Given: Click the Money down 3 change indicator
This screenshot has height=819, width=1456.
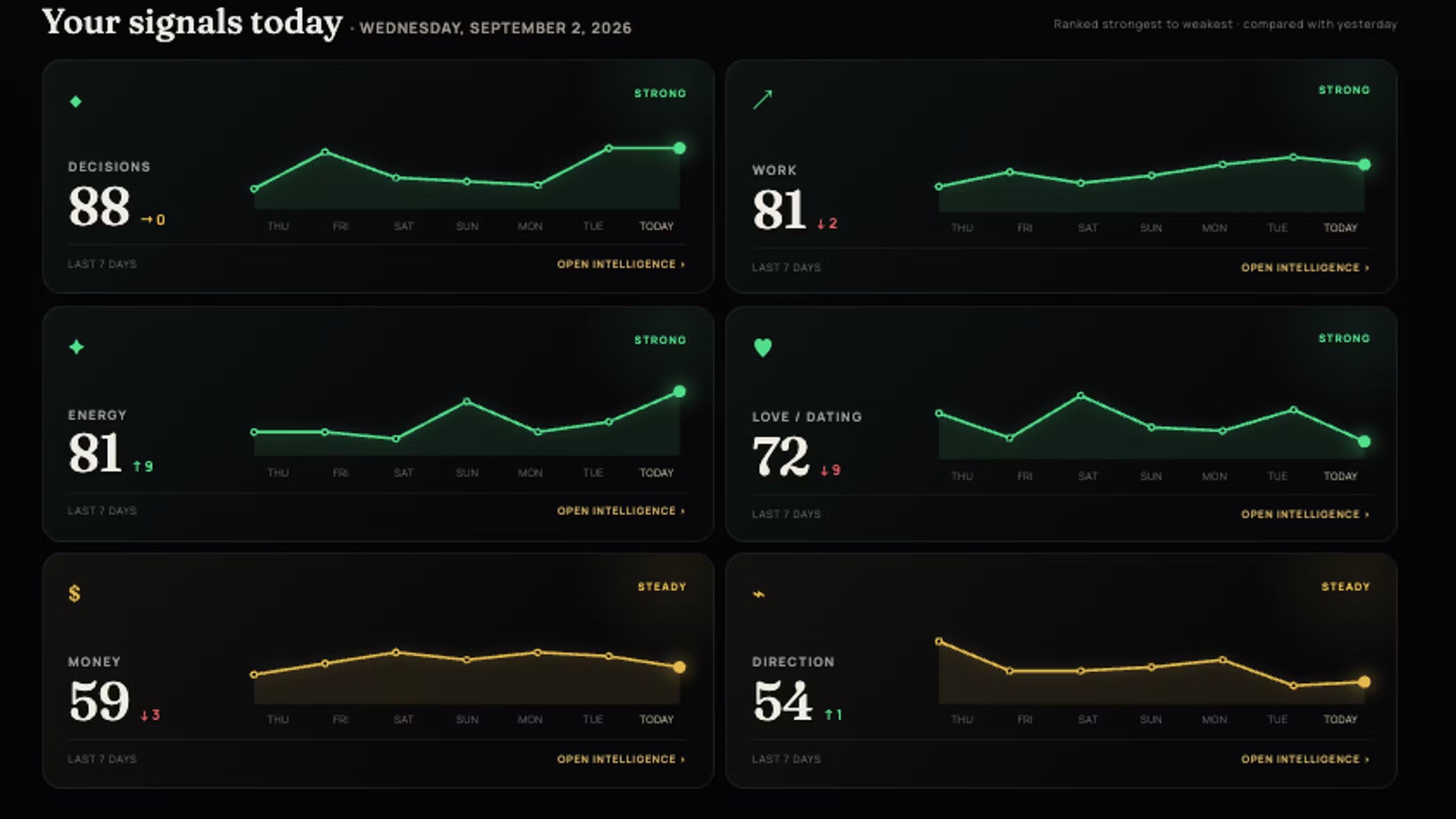Looking at the screenshot, I should [150, 715].
